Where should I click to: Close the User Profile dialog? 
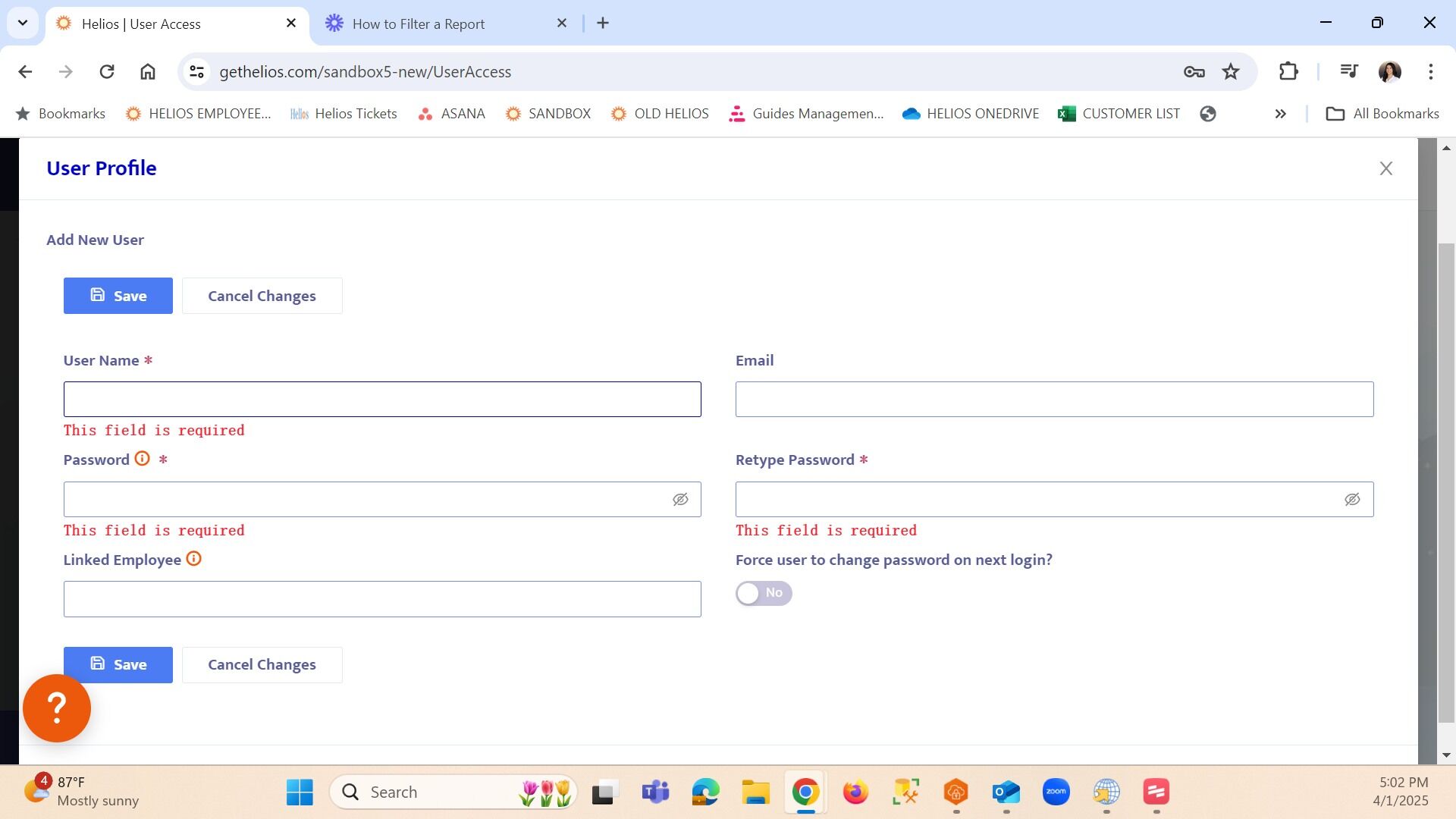pyautogui.click(x=1385, y=168)
